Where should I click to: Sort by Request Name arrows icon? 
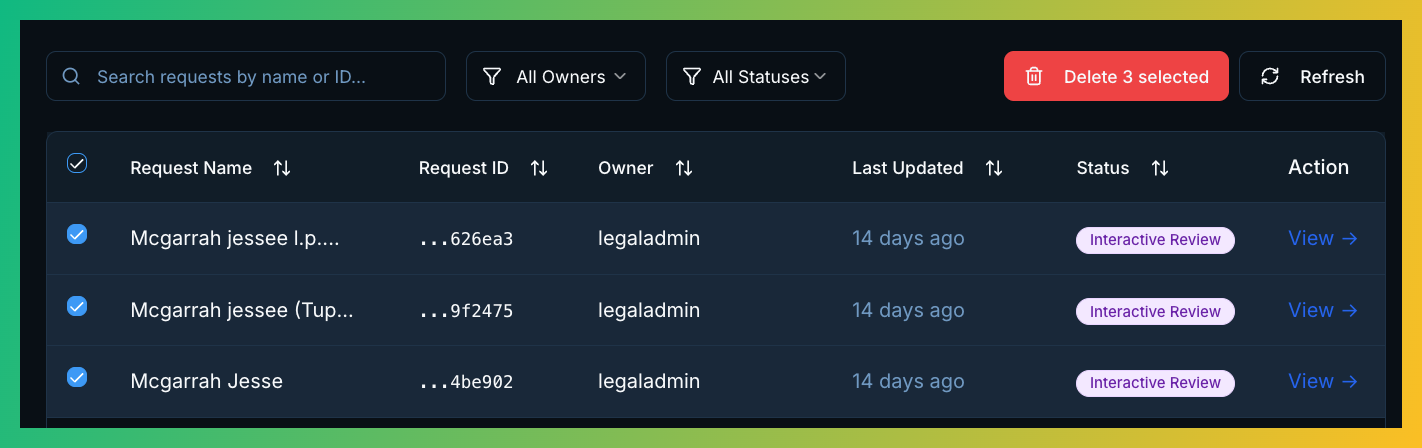tap(282, 168)
